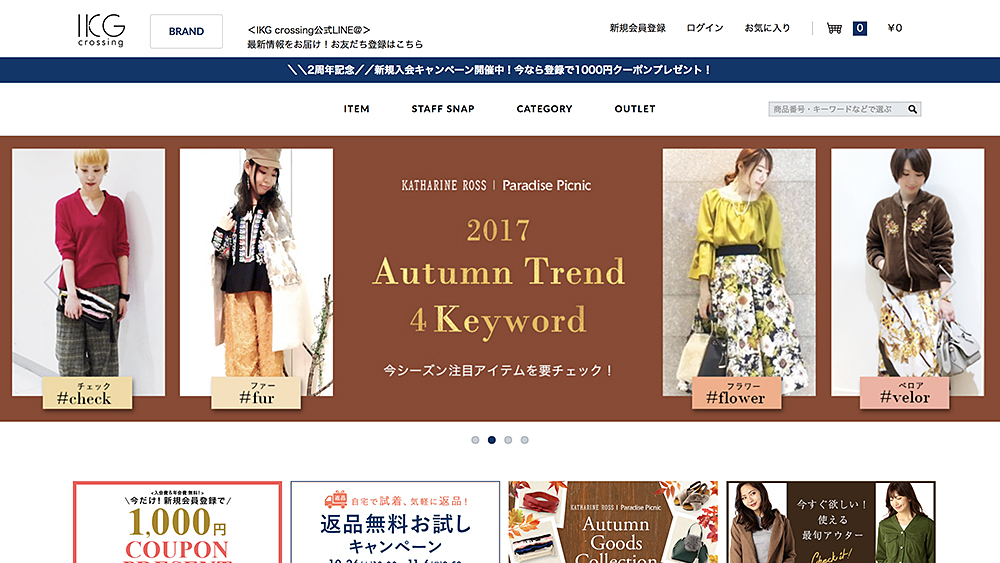Open STAFF SNAP menu item
This screenshot has width=1000, height=563.
[x=443, y=109]
